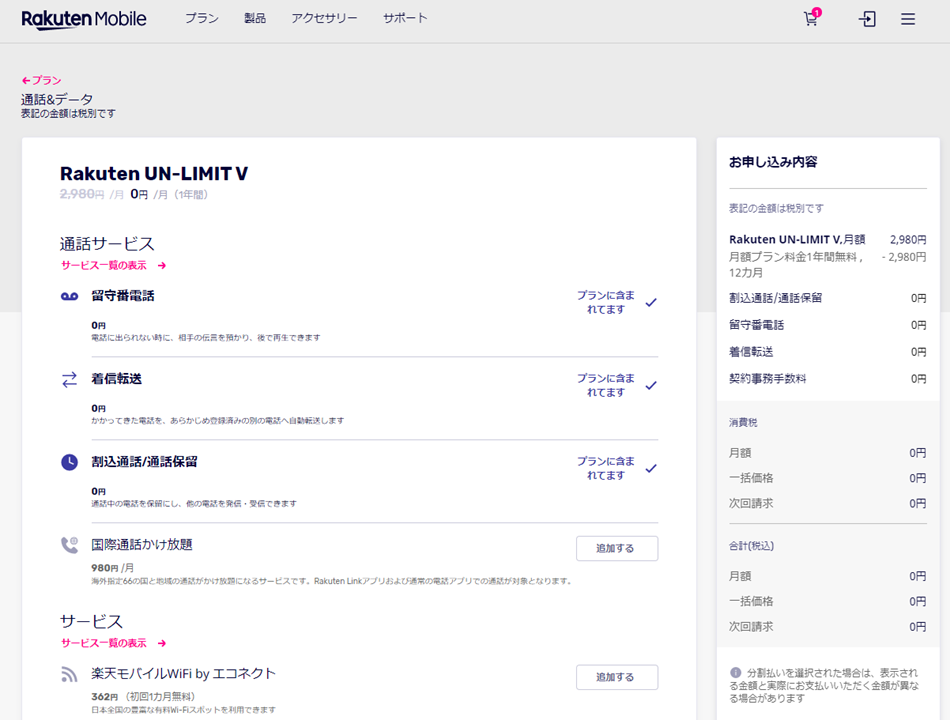The height and width of the screenshot is (720, 950).
Task: Click プランに含まれてます label for 着信転送
Action: pos(606,385)
